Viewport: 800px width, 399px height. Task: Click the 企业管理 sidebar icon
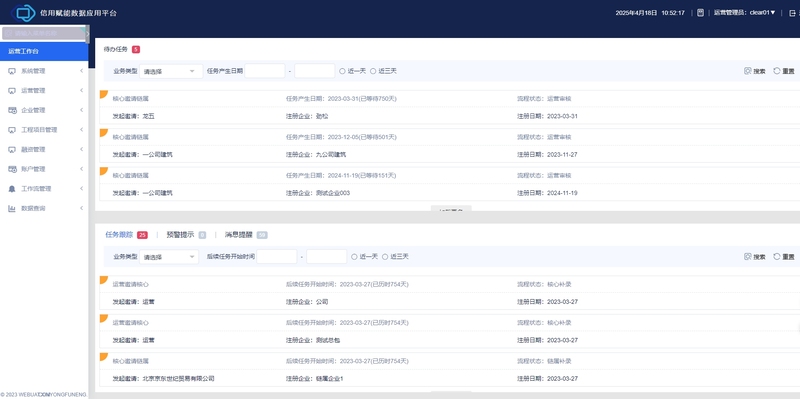(12, 110)
